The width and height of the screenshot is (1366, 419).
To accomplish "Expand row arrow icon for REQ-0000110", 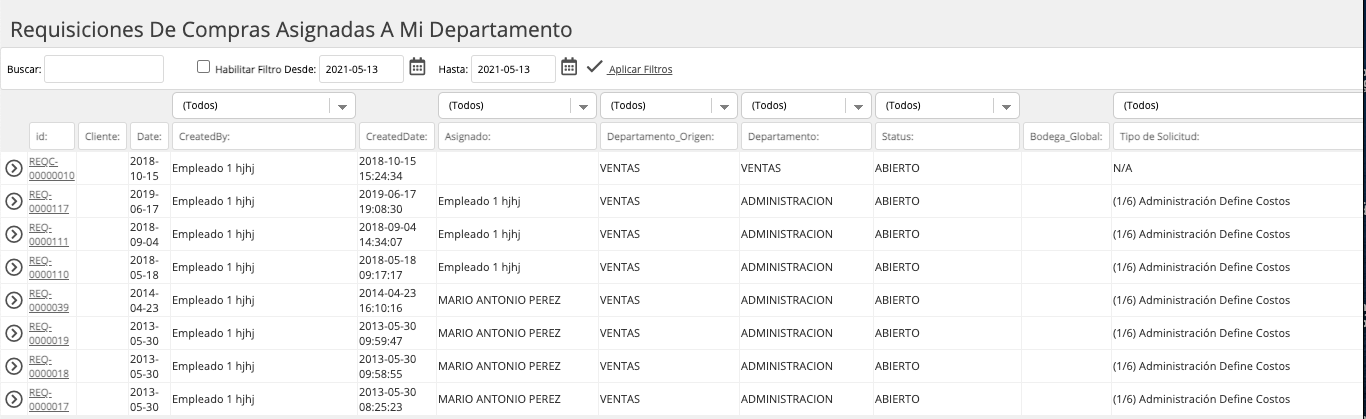I will coord(14,267).
